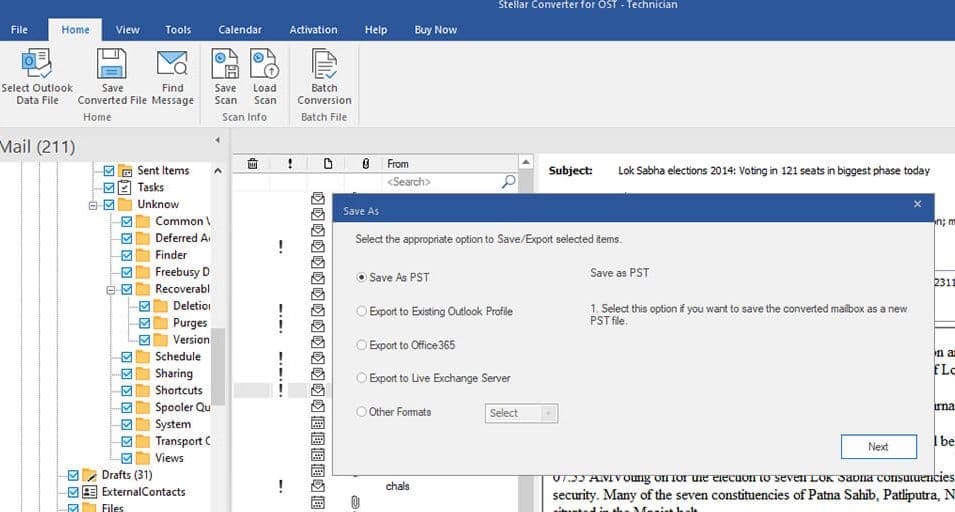Click the ExternalContacts folder icon

click(90, 492)
